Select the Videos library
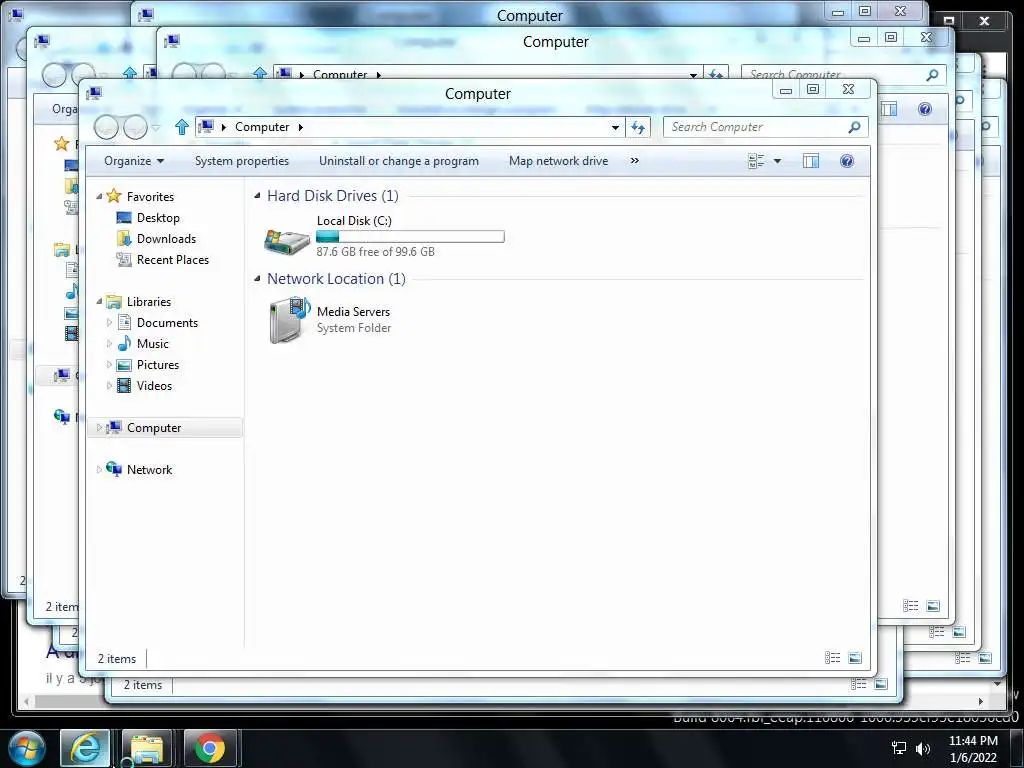Image resolution: width=1024 pixels, height=768 pixels. (154, 386)
